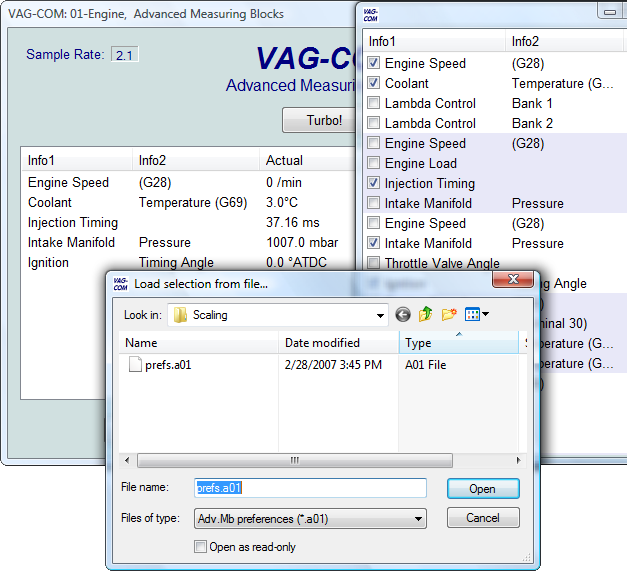Check third Engine Speed (G28) checkbox

373,223
